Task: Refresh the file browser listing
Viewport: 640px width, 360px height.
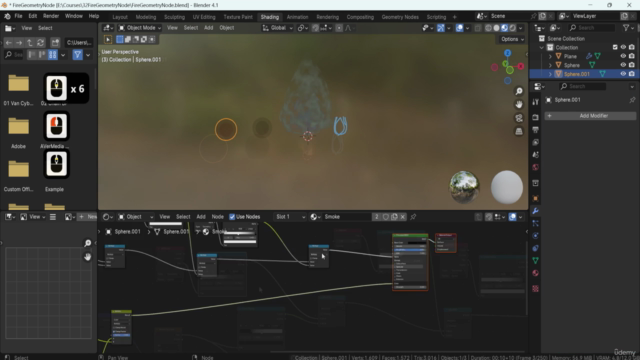Action: pyautogui.click(x=40, y=42)
